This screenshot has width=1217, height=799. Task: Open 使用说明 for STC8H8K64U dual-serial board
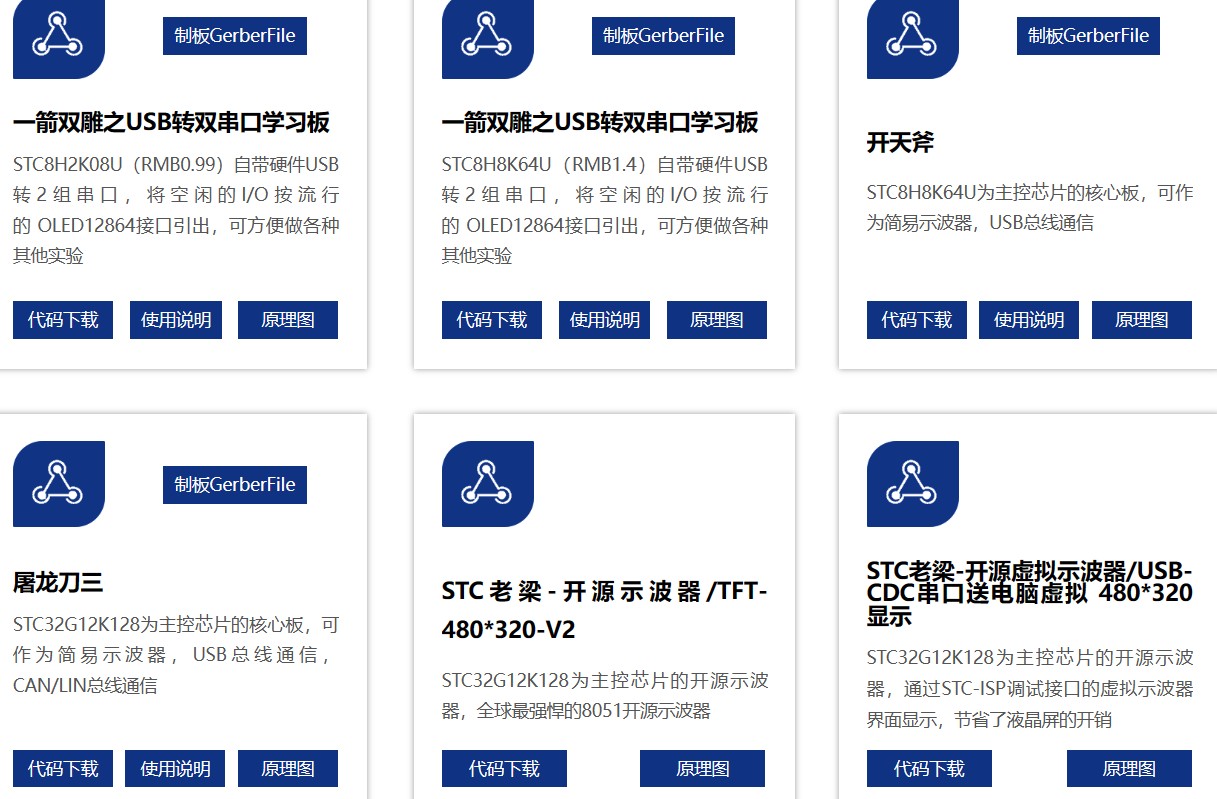pyautogui.click(x=604, y=320)
